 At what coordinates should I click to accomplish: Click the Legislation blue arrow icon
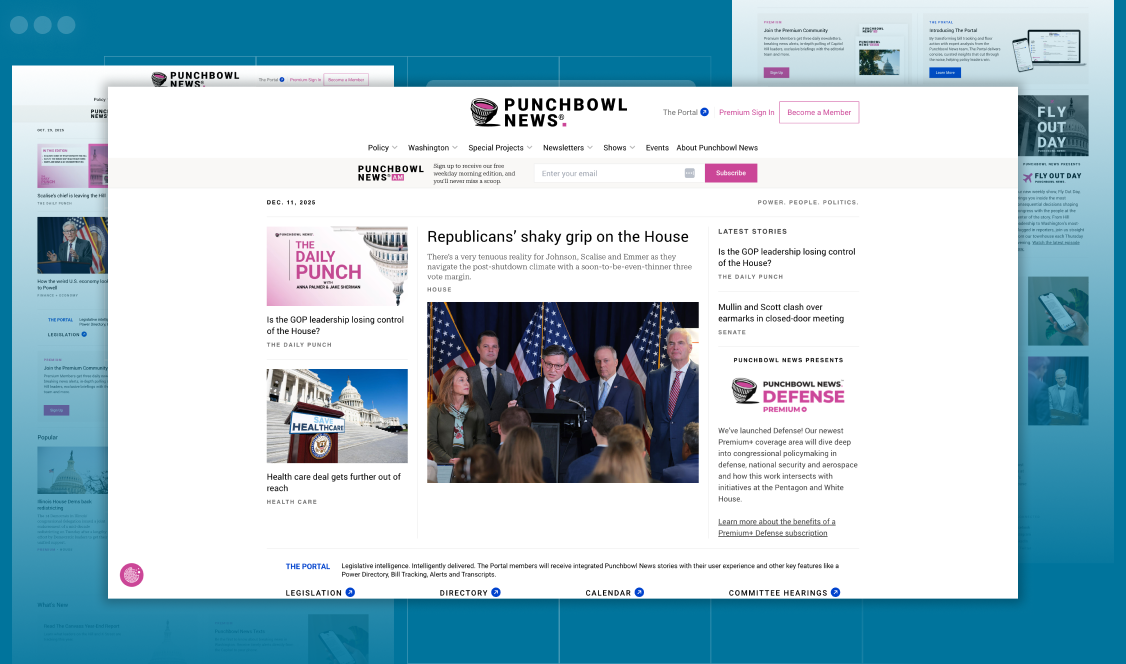350,592
